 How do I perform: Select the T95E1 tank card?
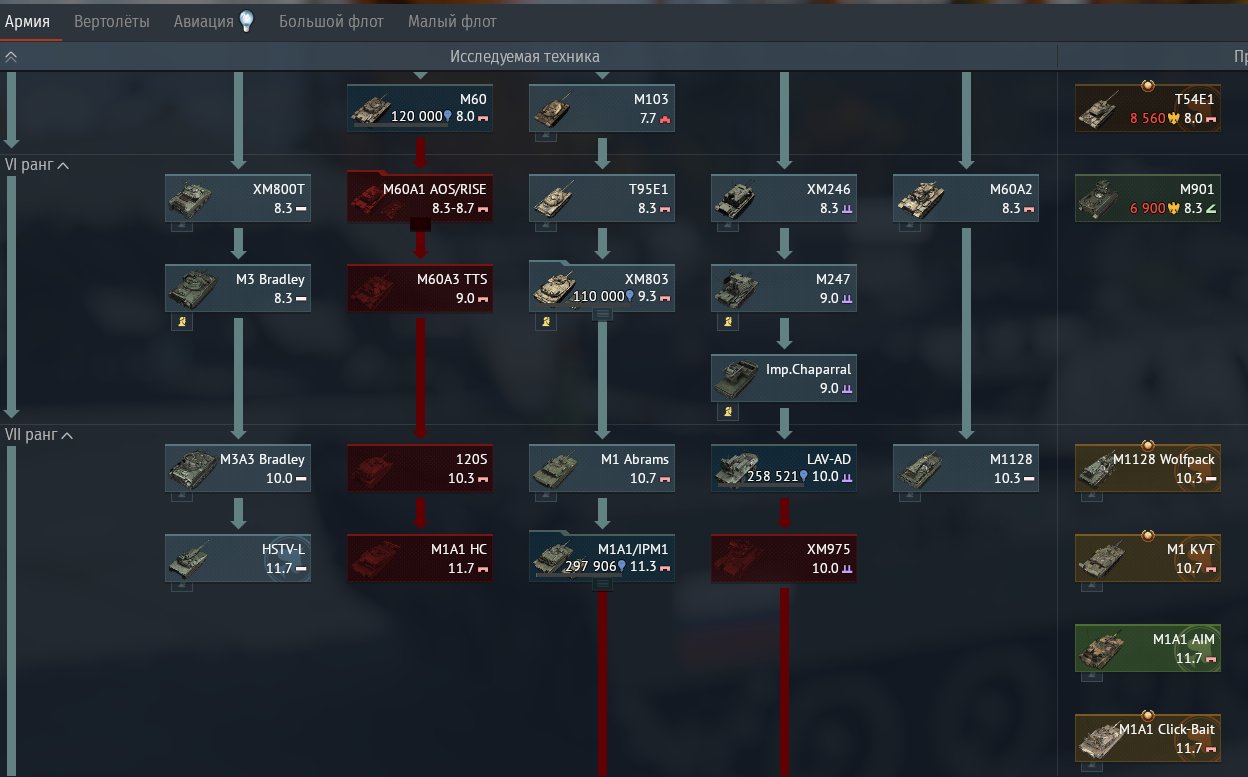coord(602,197)
